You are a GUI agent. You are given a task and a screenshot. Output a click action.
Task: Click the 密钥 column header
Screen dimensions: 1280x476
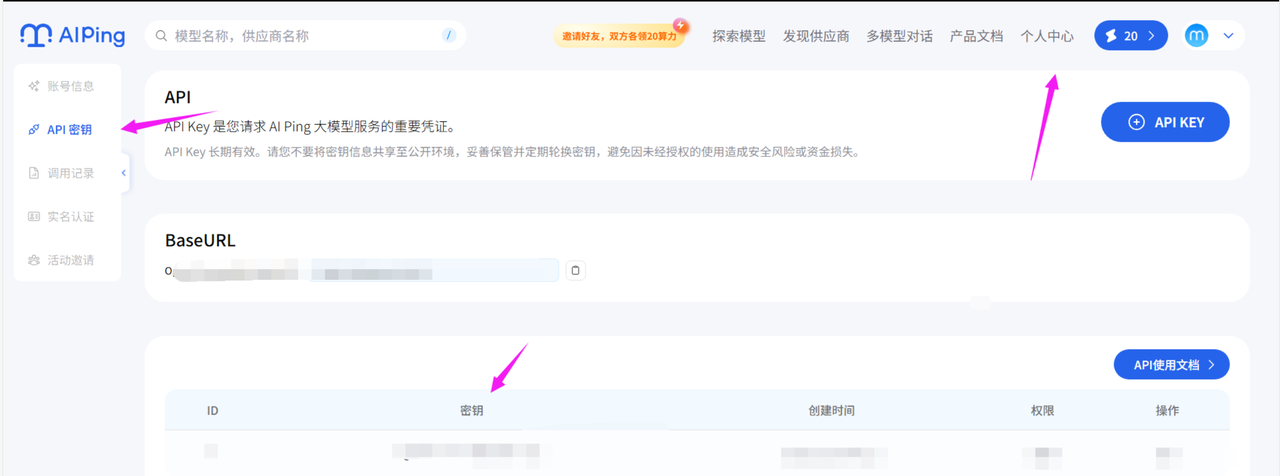tap(471, 411)
